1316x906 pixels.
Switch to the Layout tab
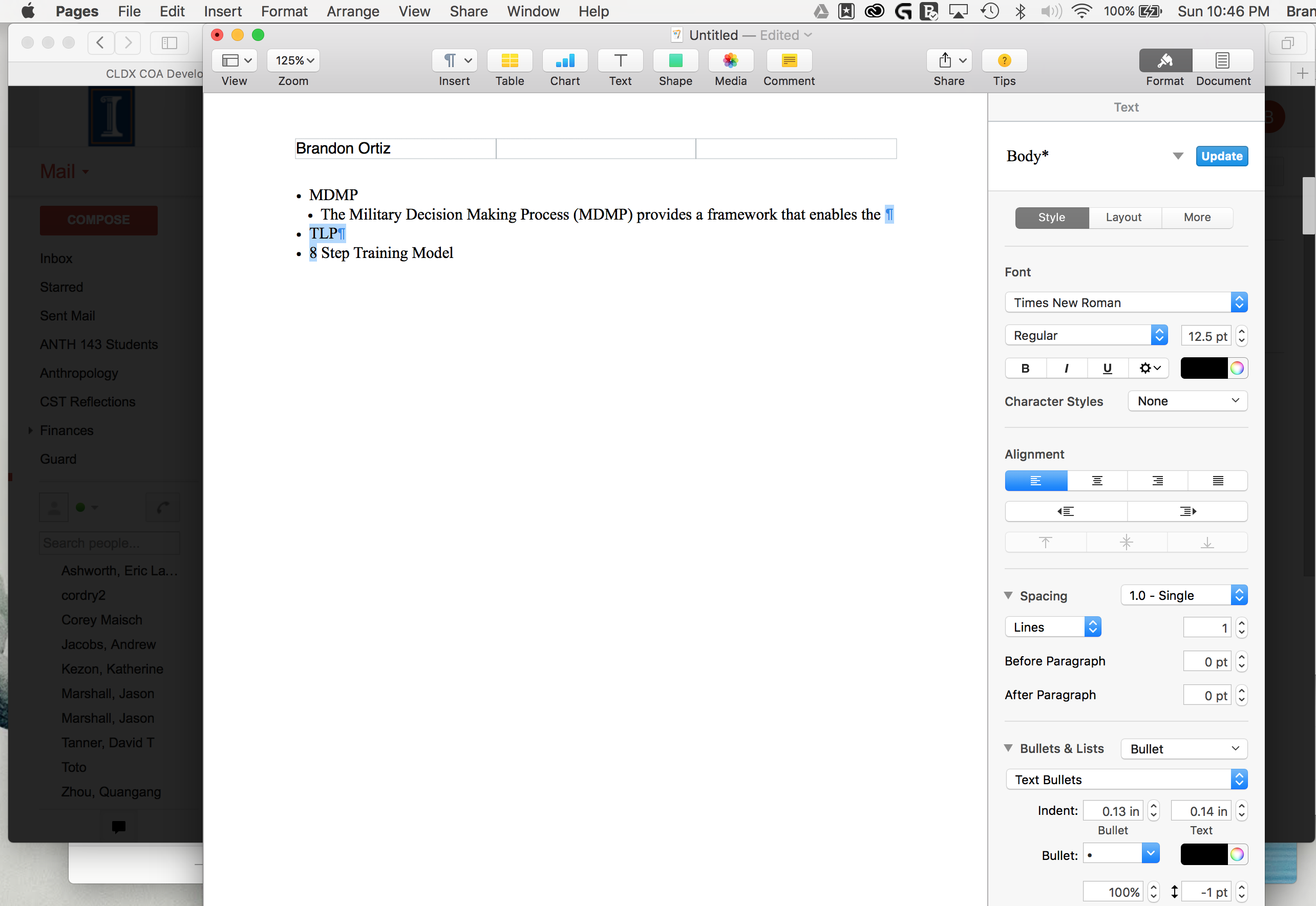click(1124, 218)
